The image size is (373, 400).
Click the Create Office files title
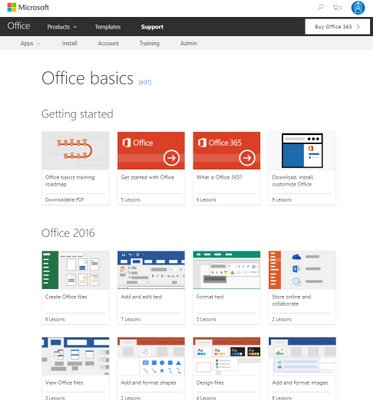pos(66,297)
